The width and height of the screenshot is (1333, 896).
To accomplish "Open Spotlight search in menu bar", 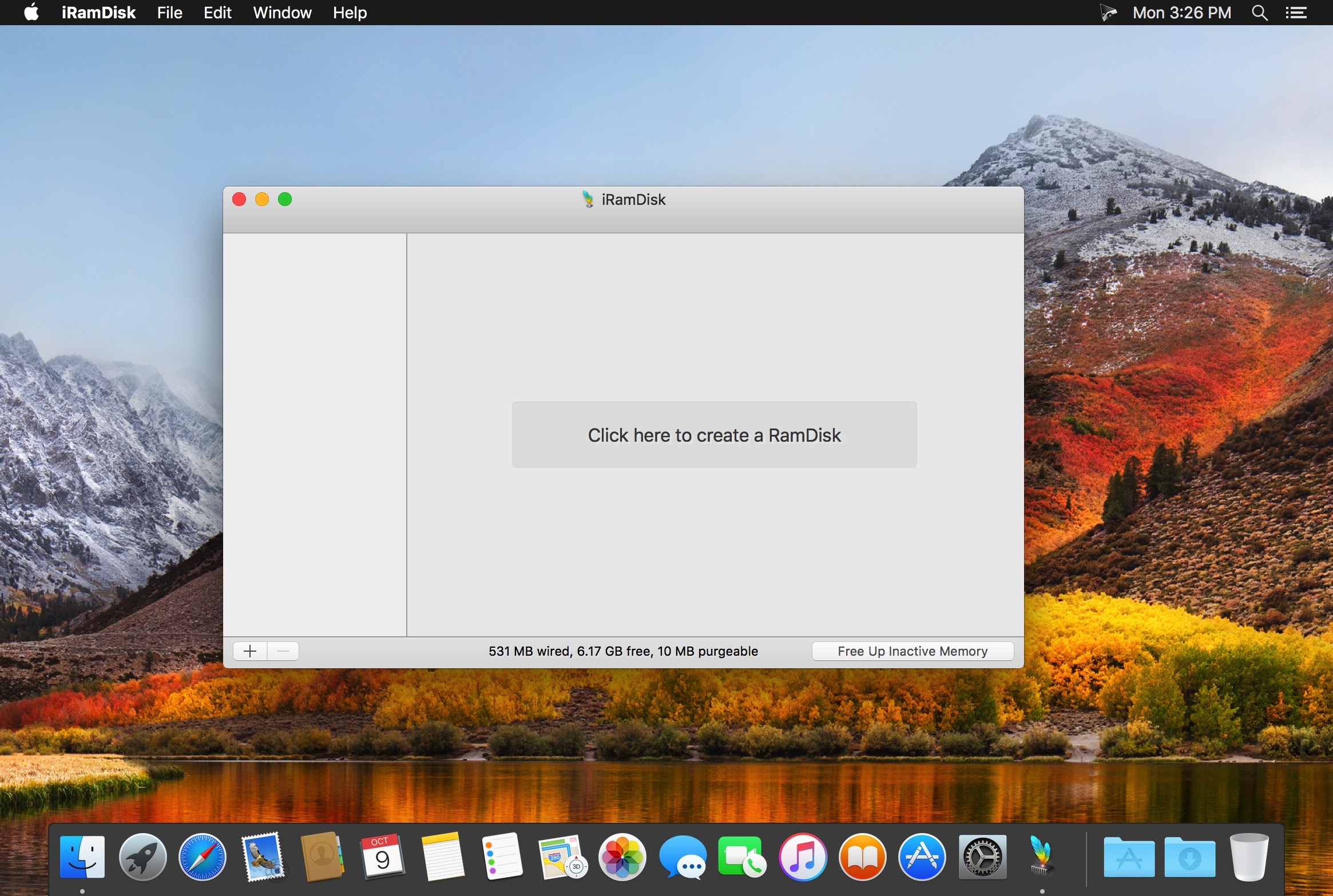I will [x=1259, y=13].
